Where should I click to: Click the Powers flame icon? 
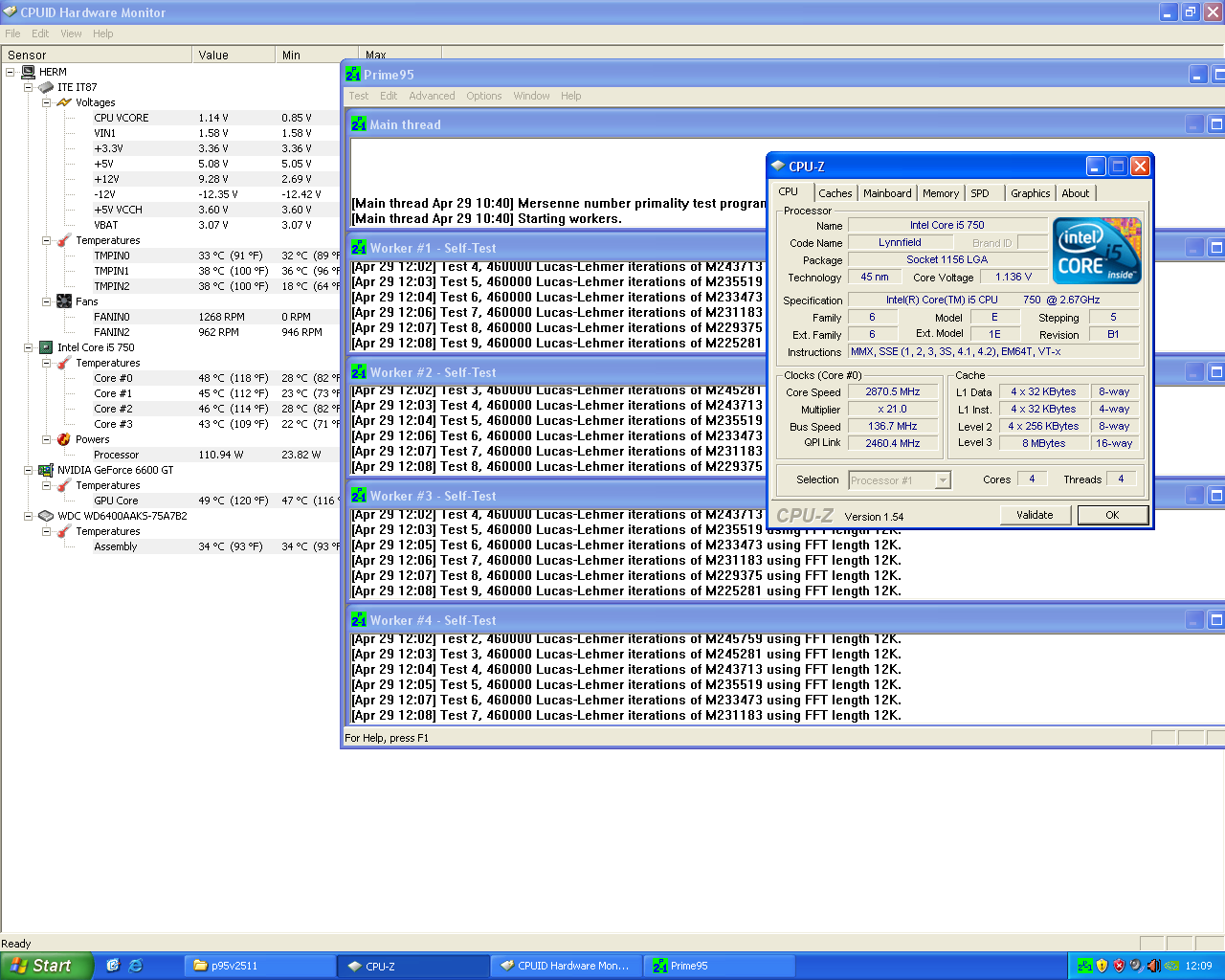[64, 439]
